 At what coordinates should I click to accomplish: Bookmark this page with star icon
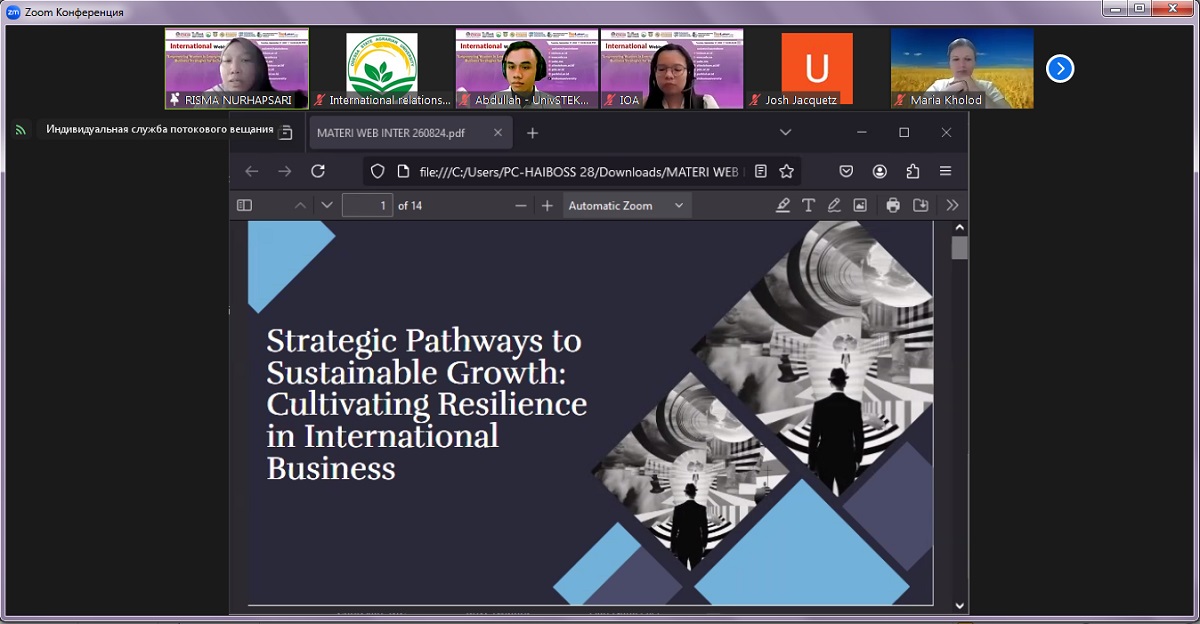787,171
